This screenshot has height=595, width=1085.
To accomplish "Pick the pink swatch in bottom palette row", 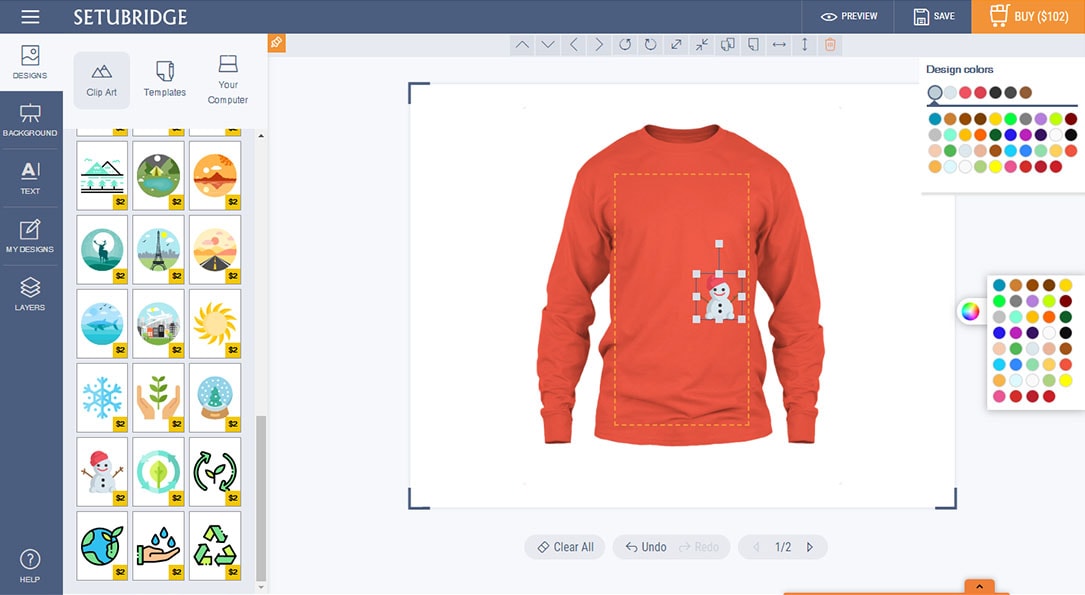I will (999, 396).
